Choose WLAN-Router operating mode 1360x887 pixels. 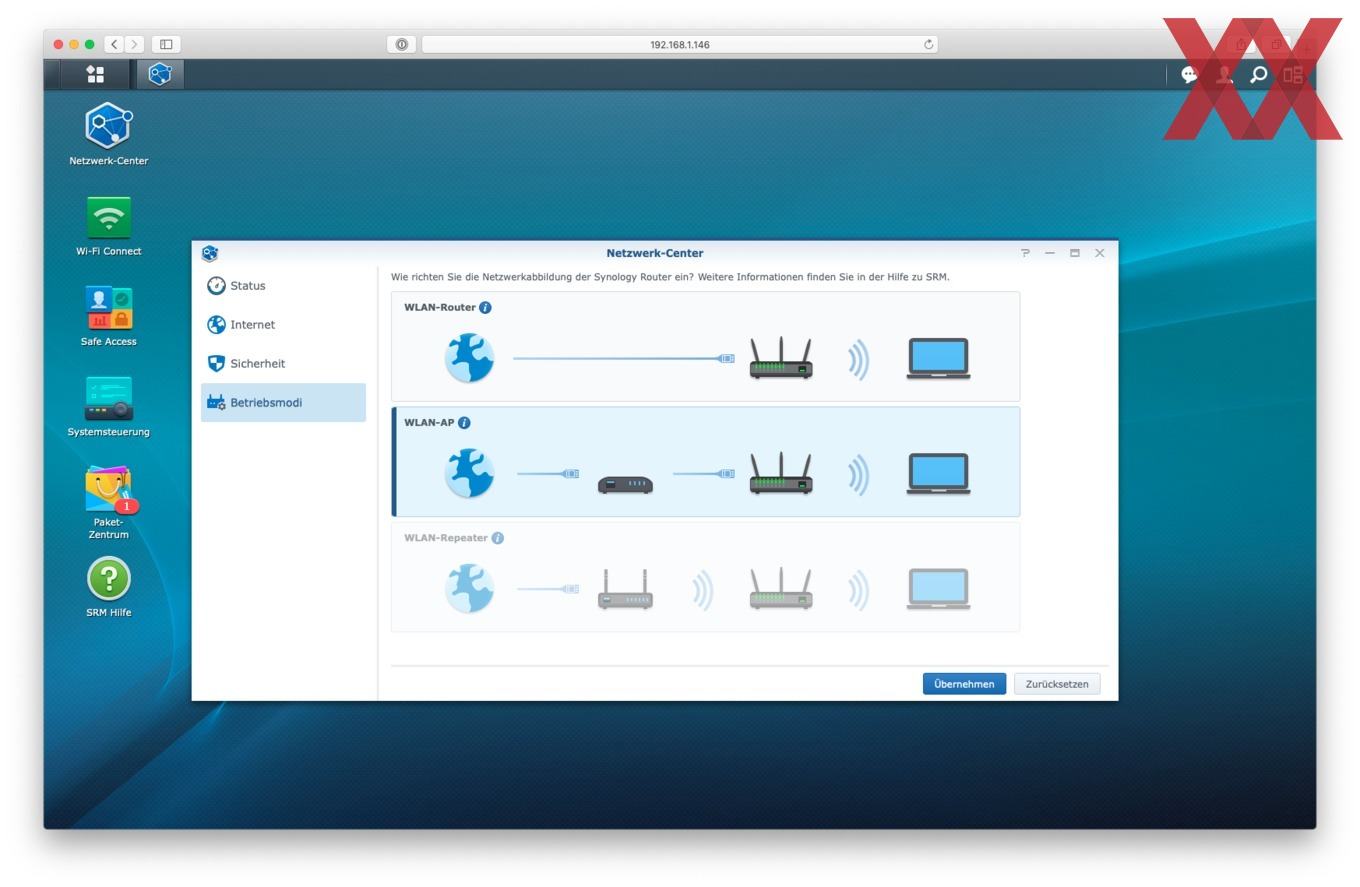pos(705,346)
